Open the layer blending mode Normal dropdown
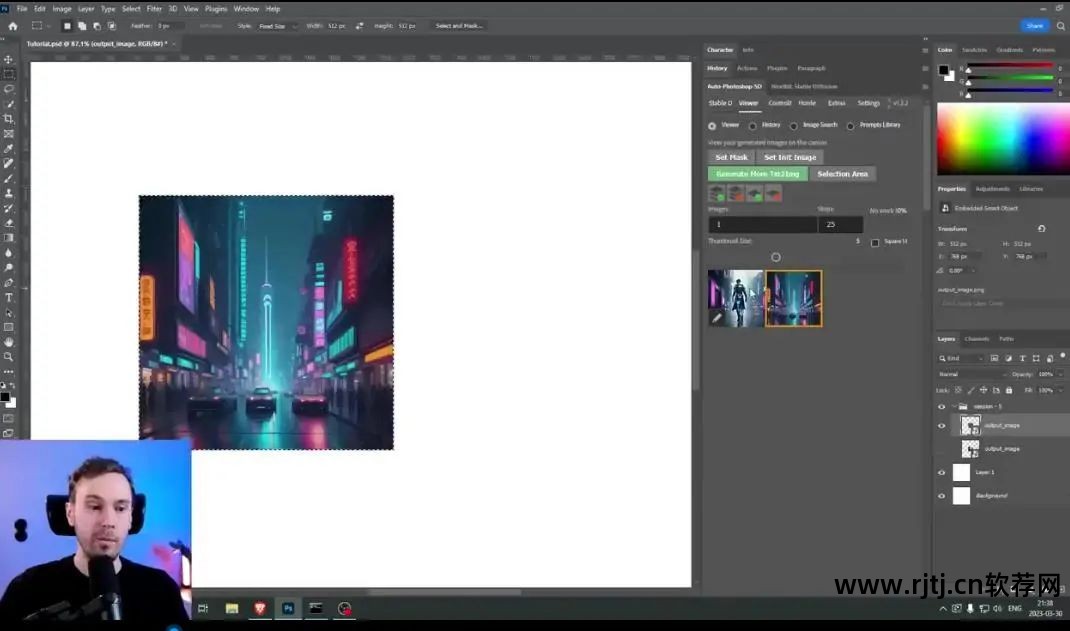Viewport: 1070px width, 631px height. (x=970, y=374)
